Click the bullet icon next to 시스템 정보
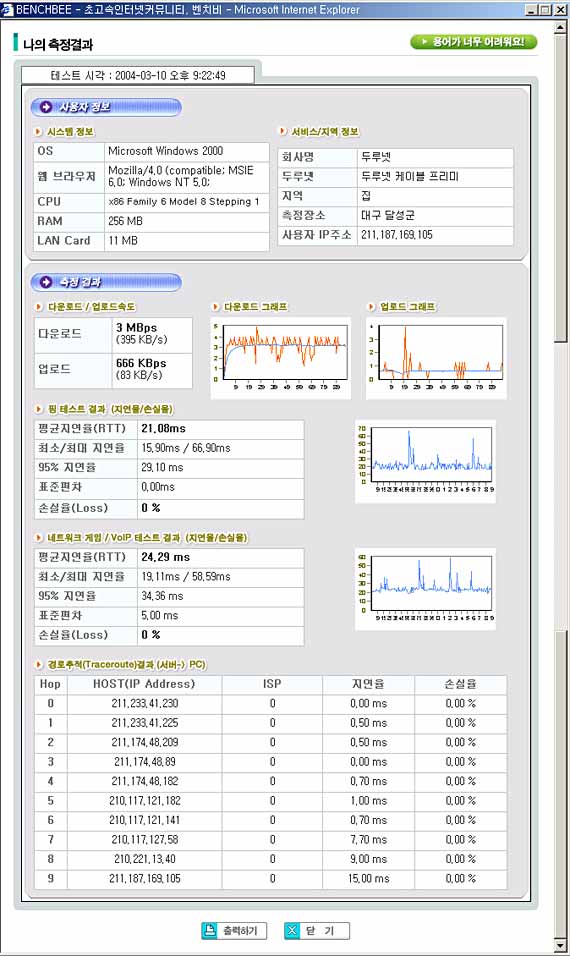The height and width of the screenshot is (956, 570). pyautogui.click(x=38, y=132)
